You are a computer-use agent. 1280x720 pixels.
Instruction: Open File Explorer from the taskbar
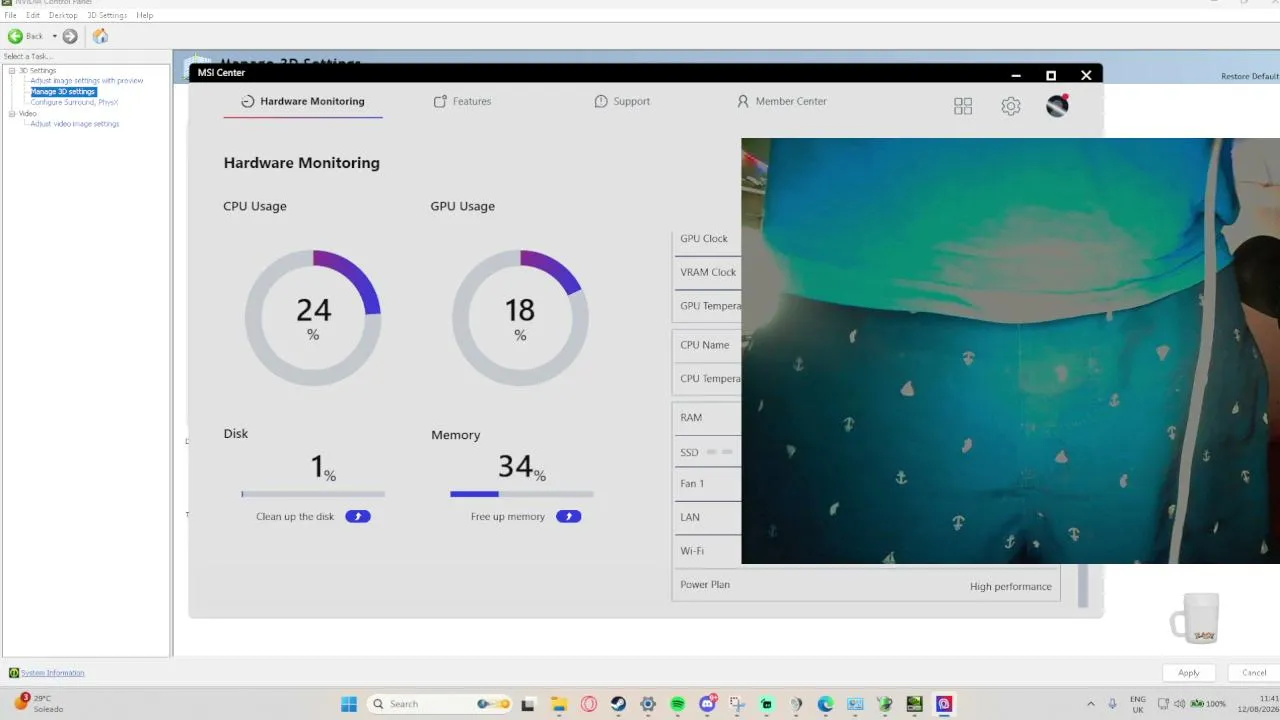click(559, 704)
